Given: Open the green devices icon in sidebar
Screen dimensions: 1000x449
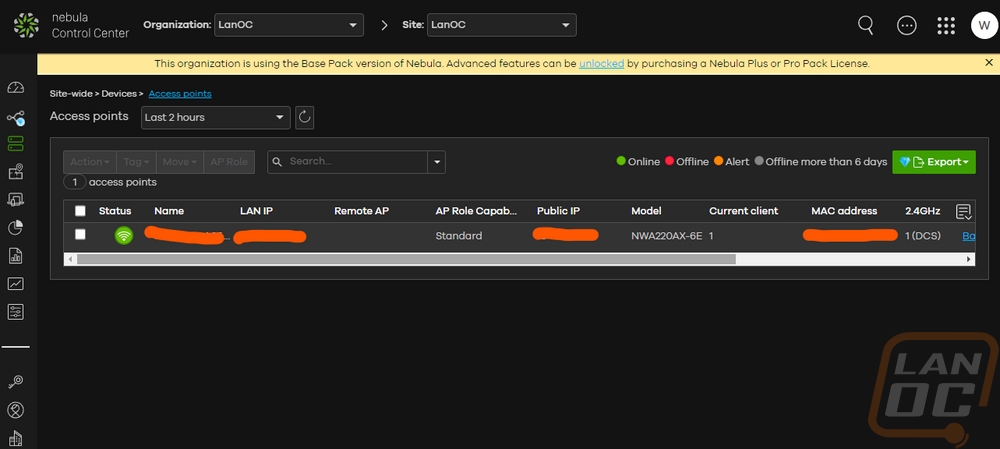Looking at the screenshot, I should click(x=15, y=143).
